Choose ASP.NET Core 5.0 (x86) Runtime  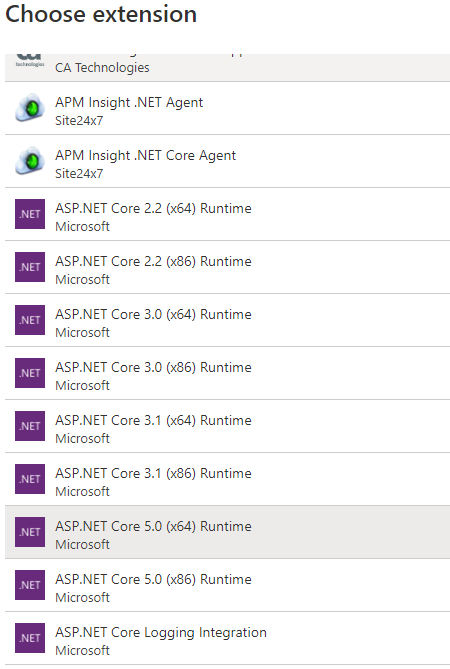click(227, 585)
